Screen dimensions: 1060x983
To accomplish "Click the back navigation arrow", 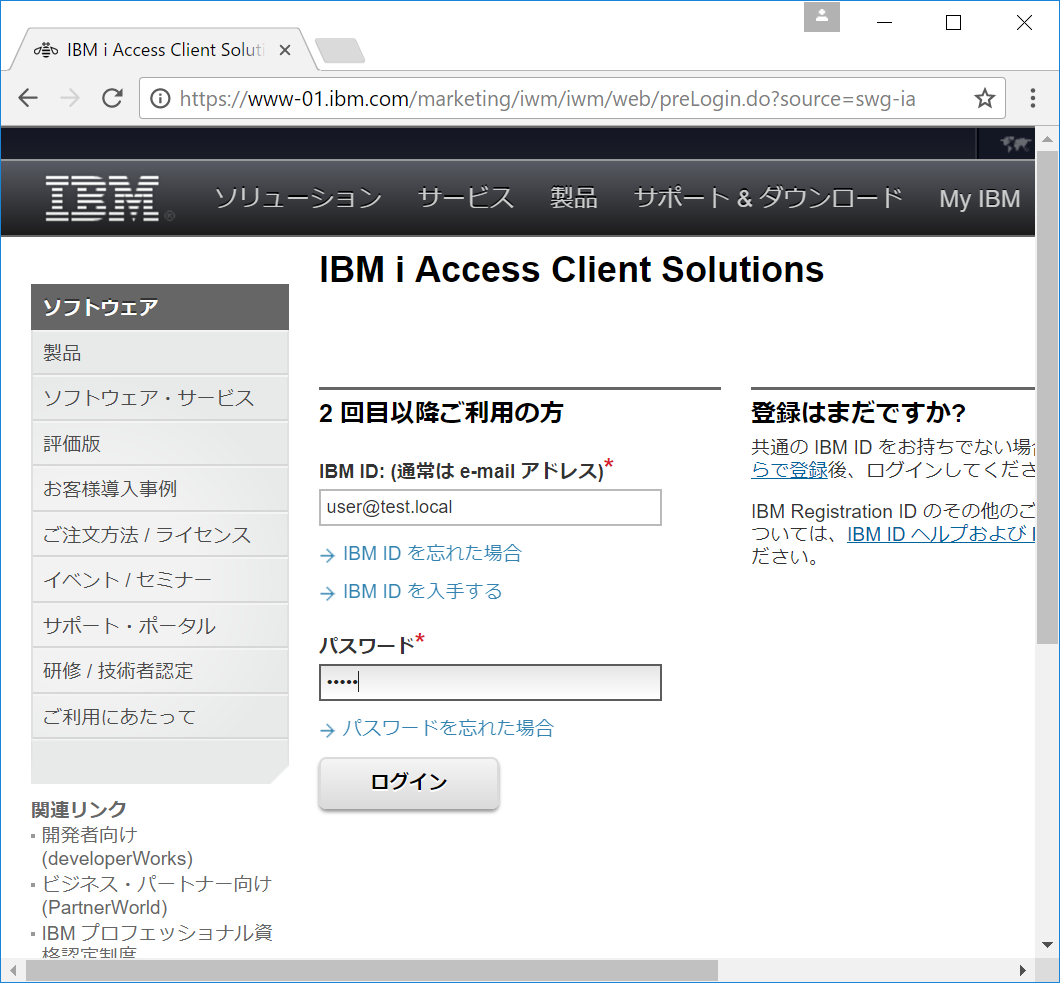I will pyautogui.click(x=27, y=97).
